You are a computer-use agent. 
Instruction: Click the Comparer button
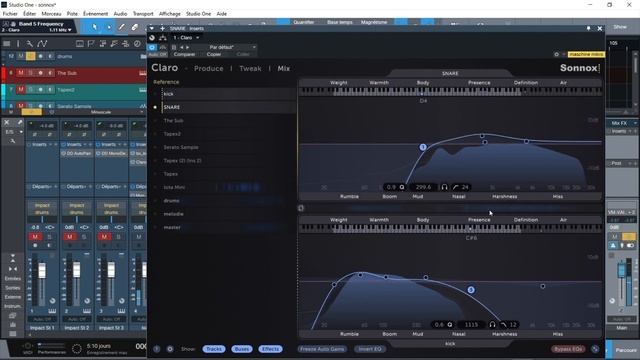click(x=184, y=54)
